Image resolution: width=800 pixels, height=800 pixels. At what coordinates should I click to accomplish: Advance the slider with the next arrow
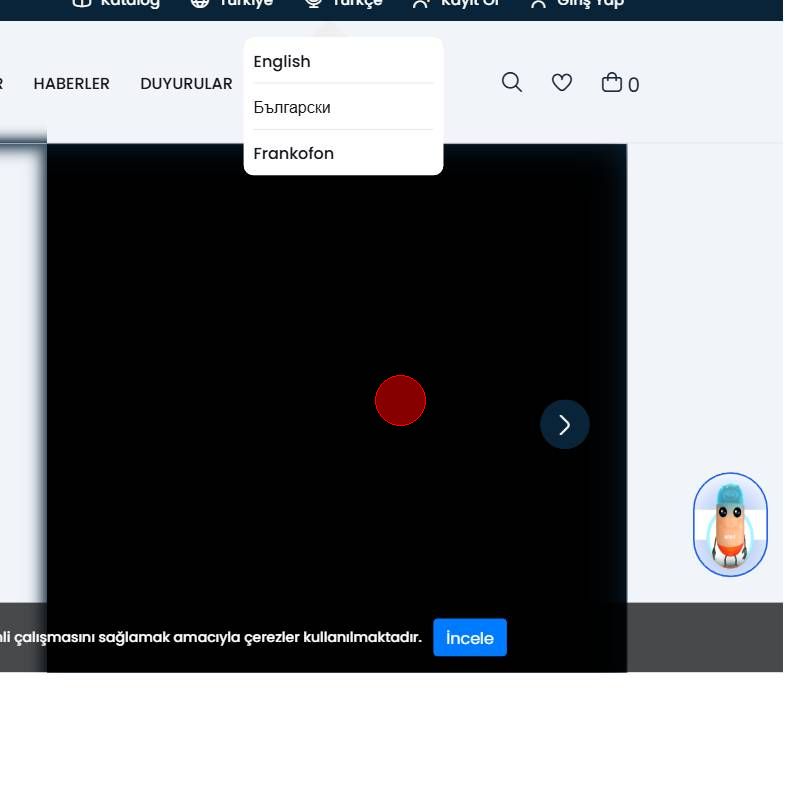point(565,425)
